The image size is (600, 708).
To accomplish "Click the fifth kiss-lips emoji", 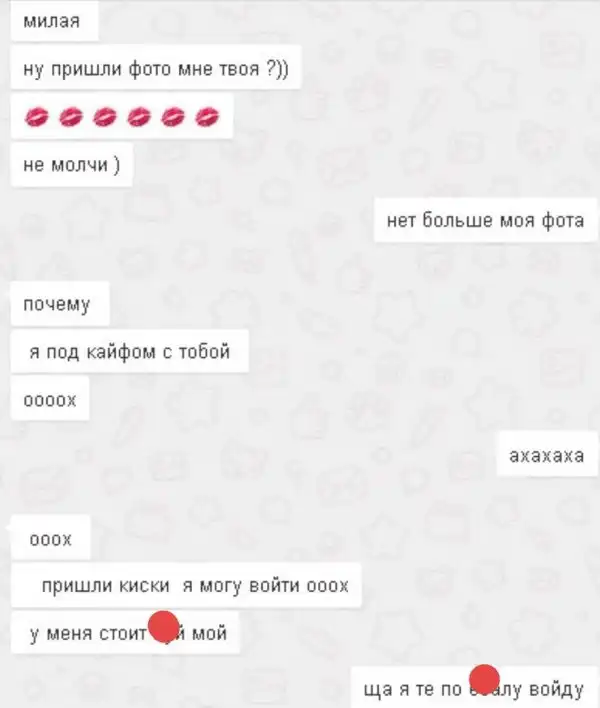I will [x=173, y=117].
